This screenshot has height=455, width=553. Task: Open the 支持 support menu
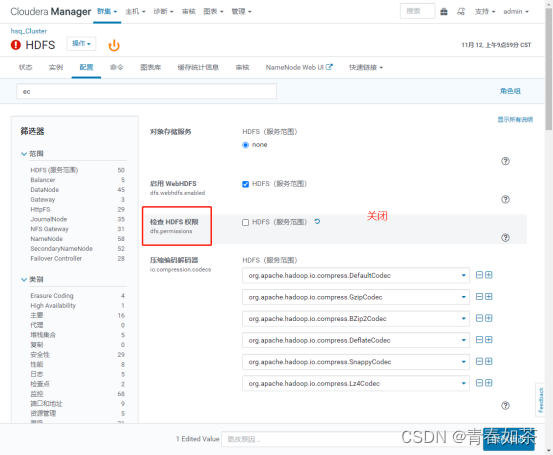tap(485, 12)
